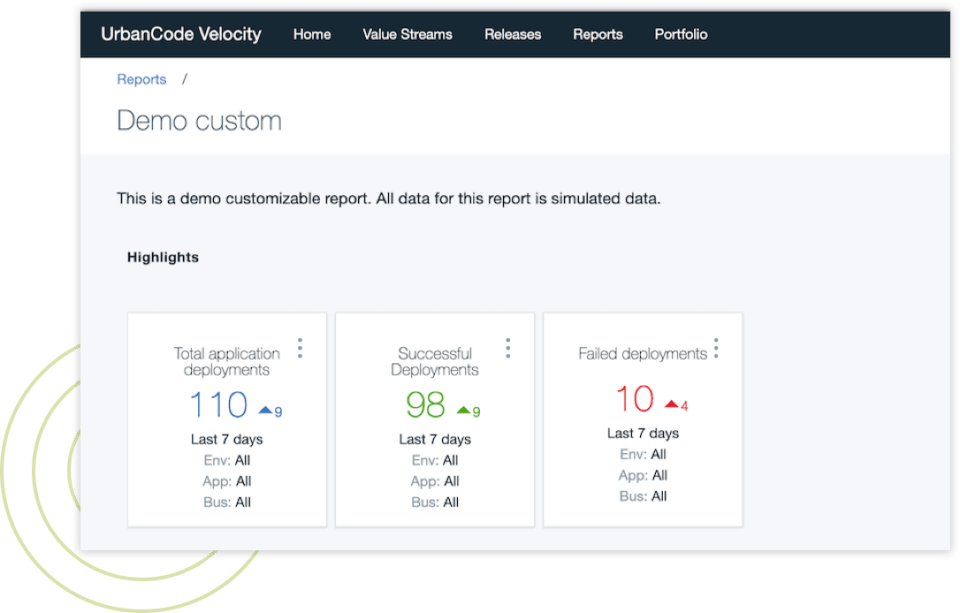Click blue up-trend arrow beside 110
Viewport: 960px width, 613px height.
click(x=265, y=410)
